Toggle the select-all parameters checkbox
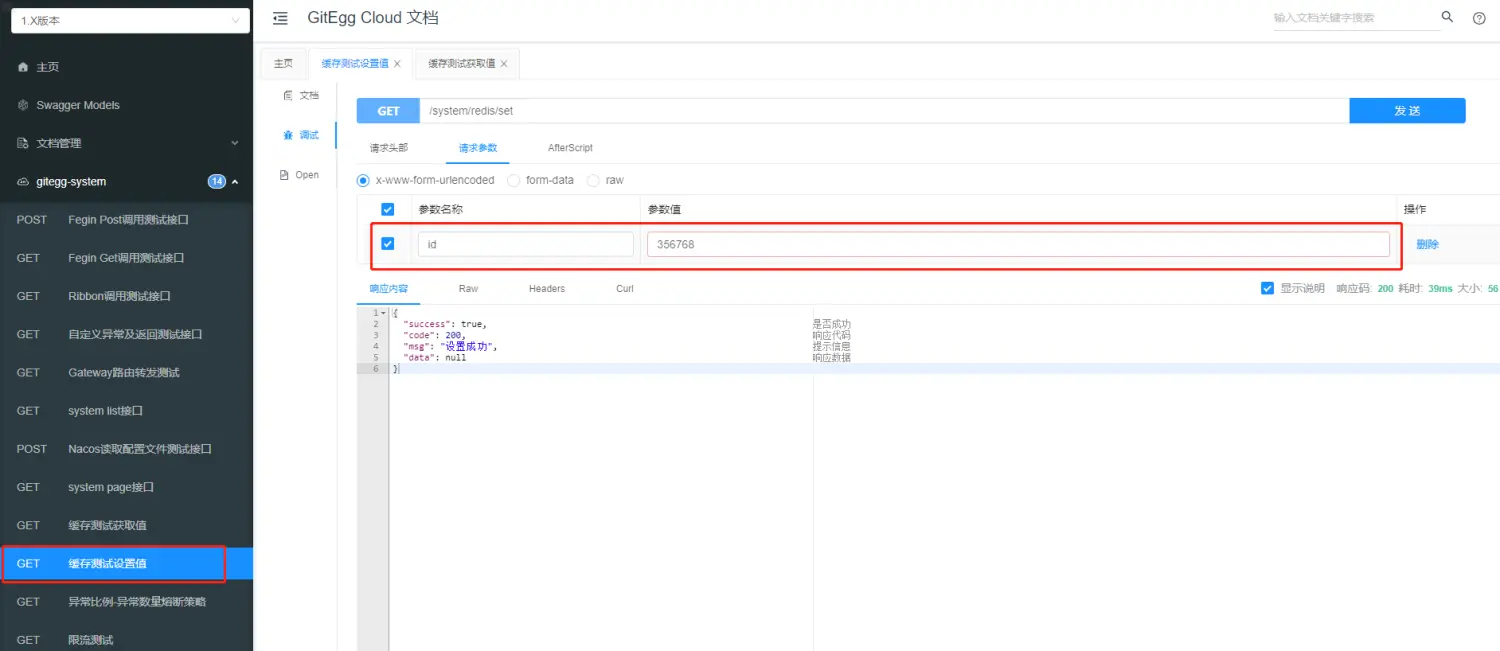 [388, 209]
